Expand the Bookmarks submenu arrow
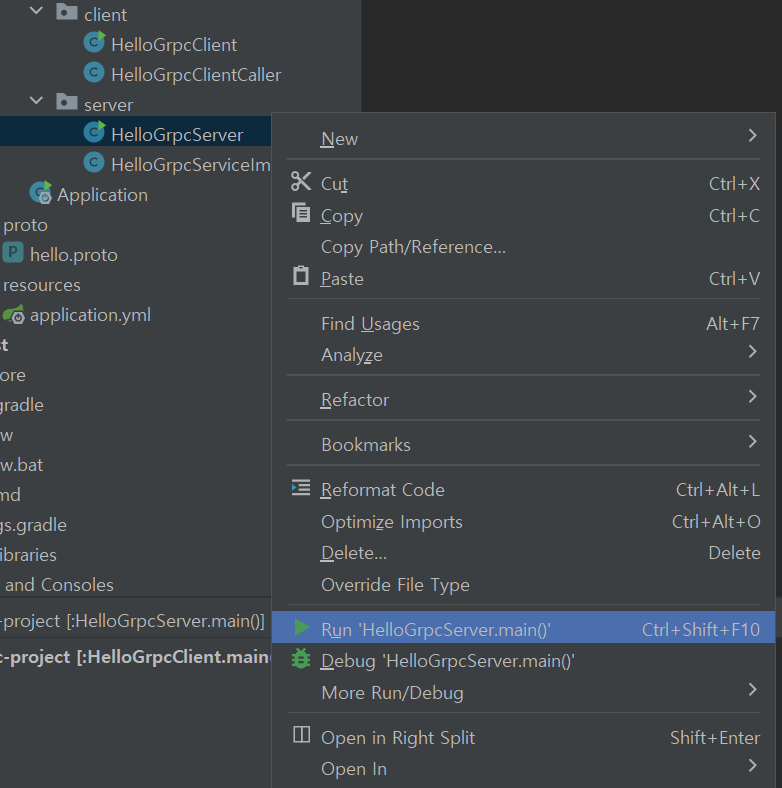Viewport: 782px width, 788px height. (x=752, y=441)
